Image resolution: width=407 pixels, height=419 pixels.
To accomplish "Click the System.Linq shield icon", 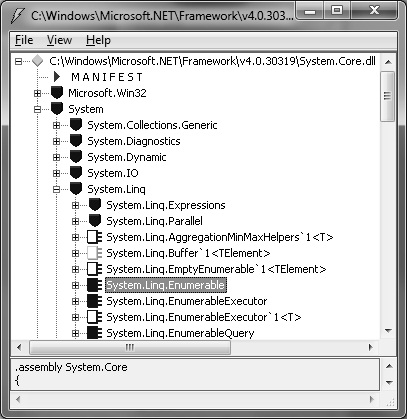I will click(x=76, y=189).
